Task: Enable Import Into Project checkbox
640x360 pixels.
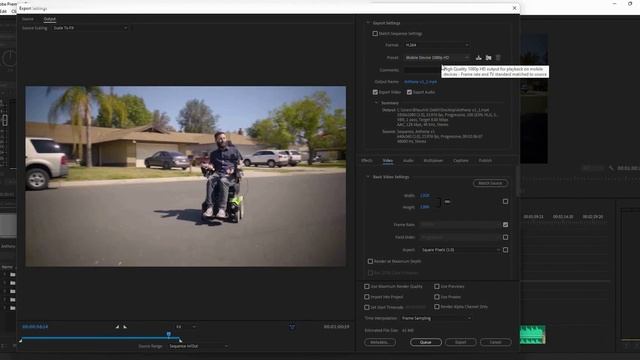Action: point(367,297)
